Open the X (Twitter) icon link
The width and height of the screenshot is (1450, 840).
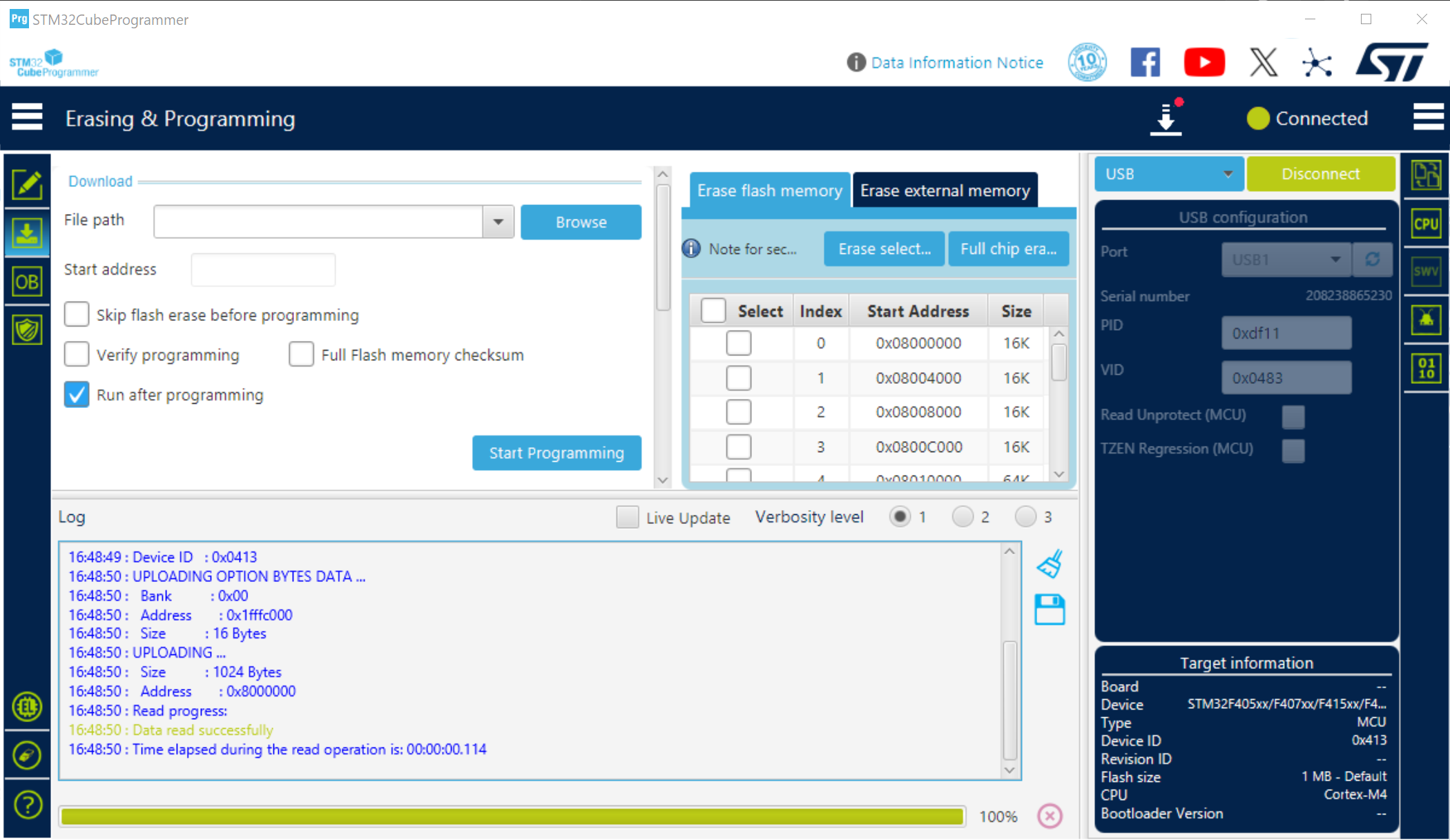(x=1264, y=63)
